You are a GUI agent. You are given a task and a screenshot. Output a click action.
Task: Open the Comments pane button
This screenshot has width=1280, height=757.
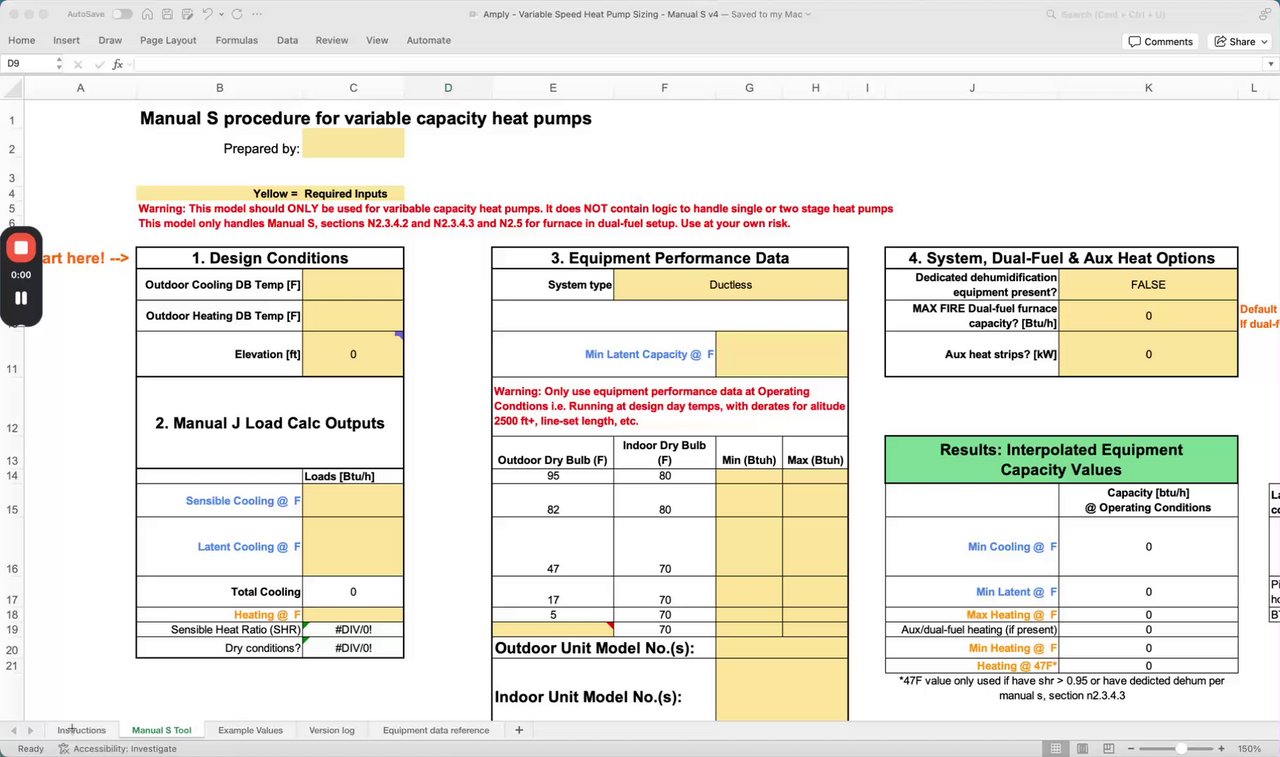click(x=1161, y=41)
